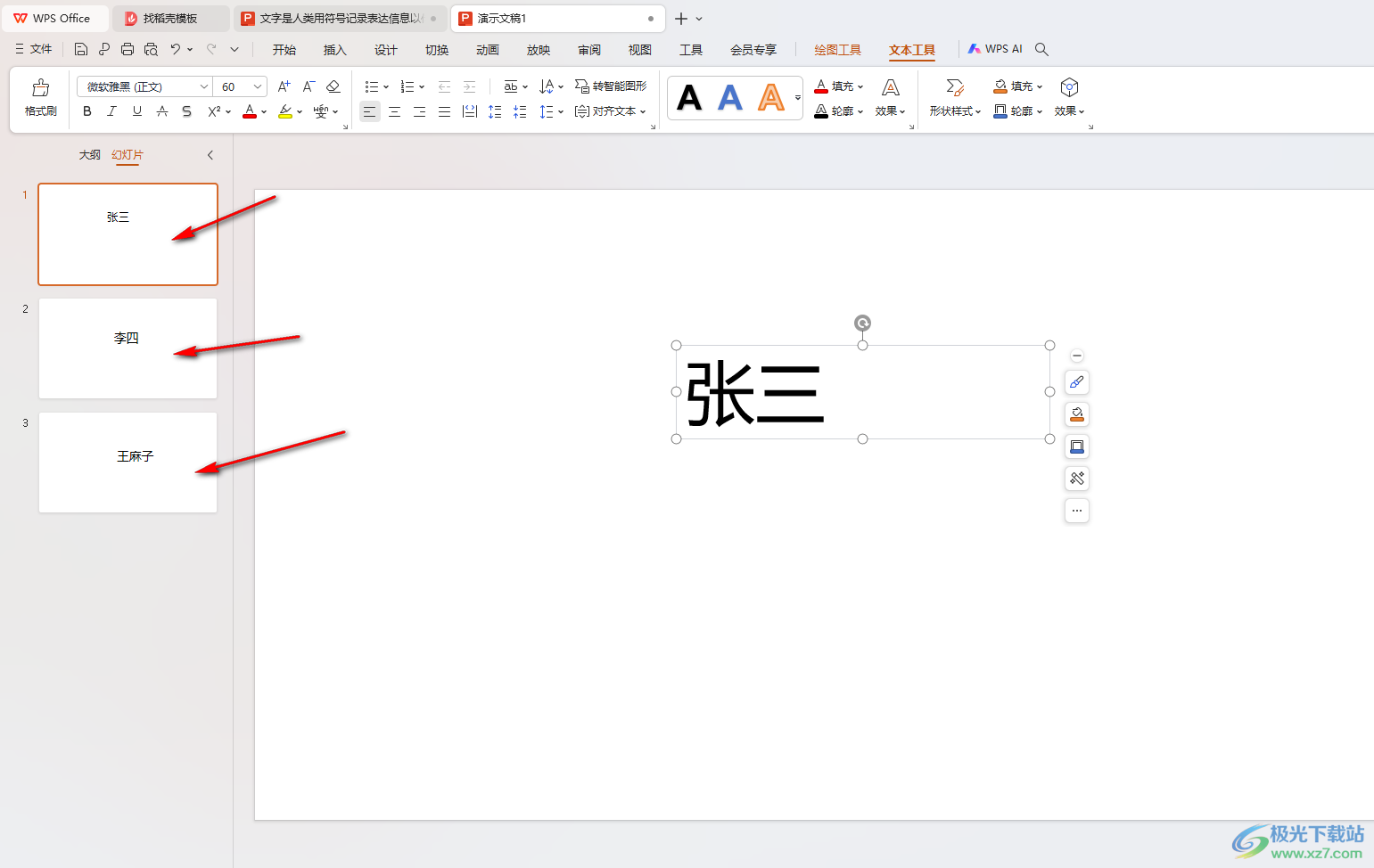Select slide 2 thumbnail with 李四
1374x868 pixels.
128,348
